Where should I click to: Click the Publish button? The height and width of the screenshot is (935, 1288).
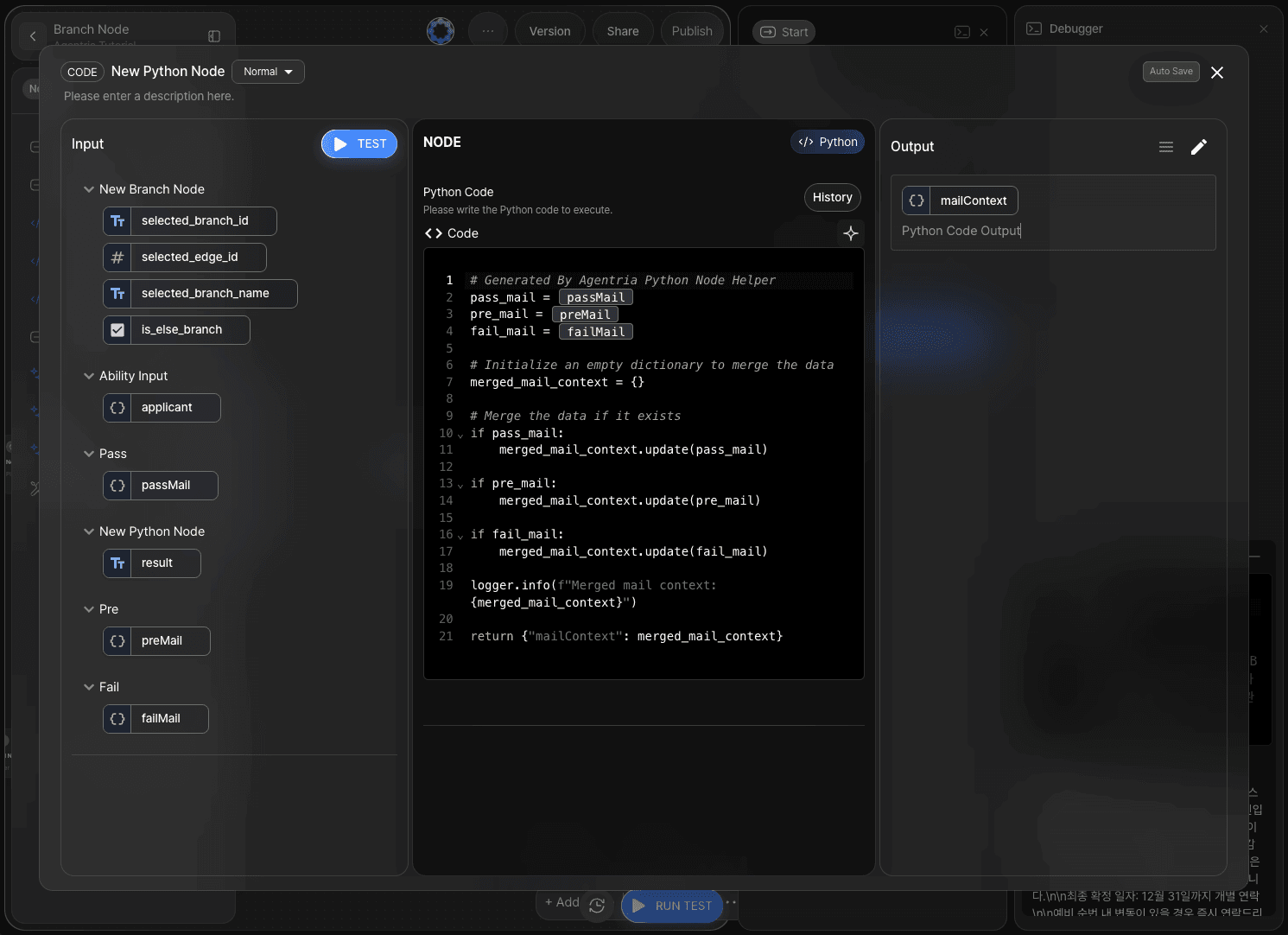tap(692, 31)
